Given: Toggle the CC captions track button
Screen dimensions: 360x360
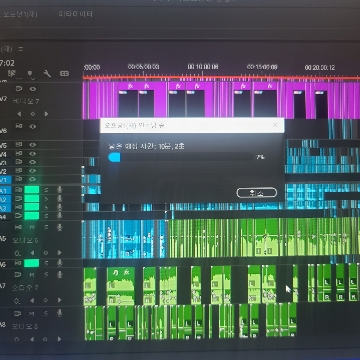Looking at the screenshot, I should coord(64,73).
